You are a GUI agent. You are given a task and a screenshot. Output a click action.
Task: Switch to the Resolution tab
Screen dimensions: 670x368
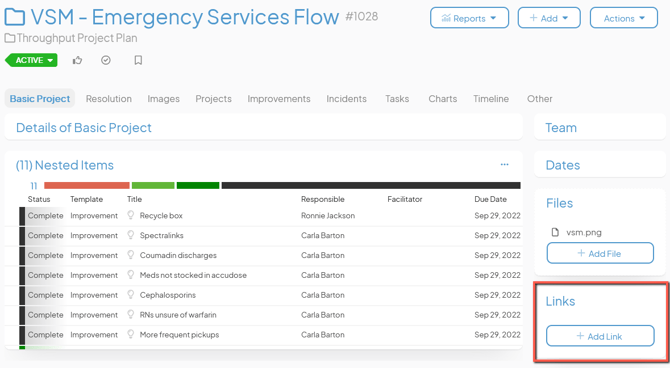pyautogui.click(x=109, y=99)
